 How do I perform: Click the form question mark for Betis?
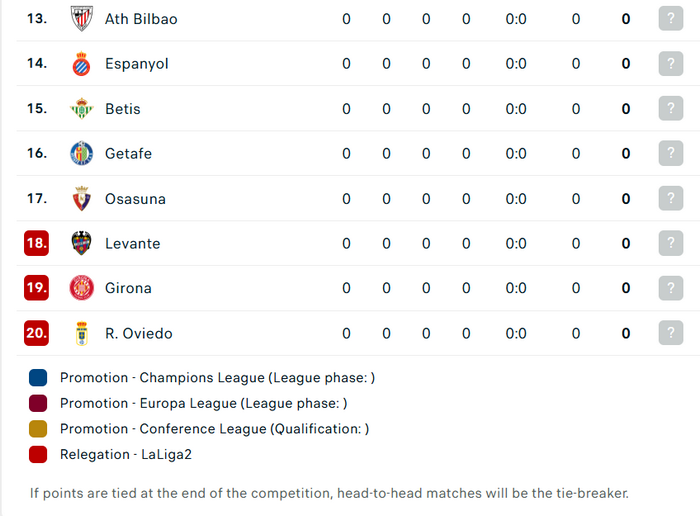[x=671, y=108]
